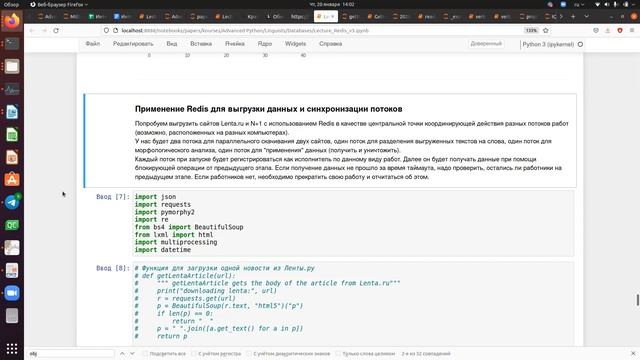Launch Qt Creator from the dock
The height and width of the screenshot is (360, 640).
12,225
